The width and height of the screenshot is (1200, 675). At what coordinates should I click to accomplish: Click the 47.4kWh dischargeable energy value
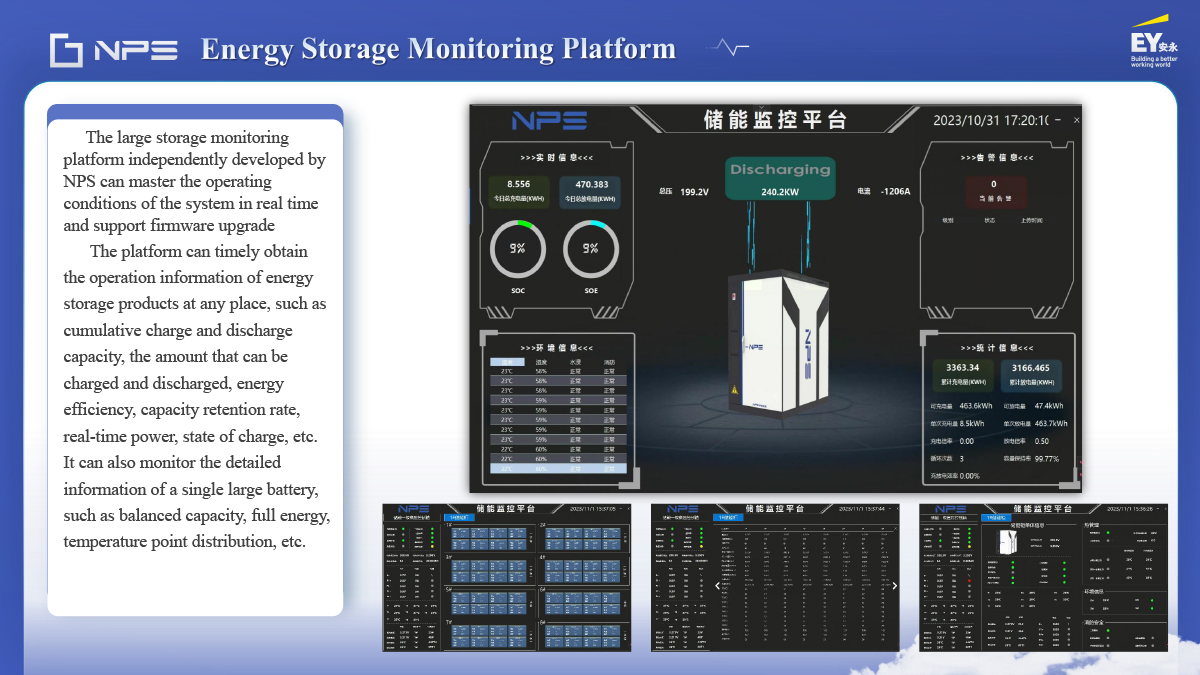(1049, 406)
